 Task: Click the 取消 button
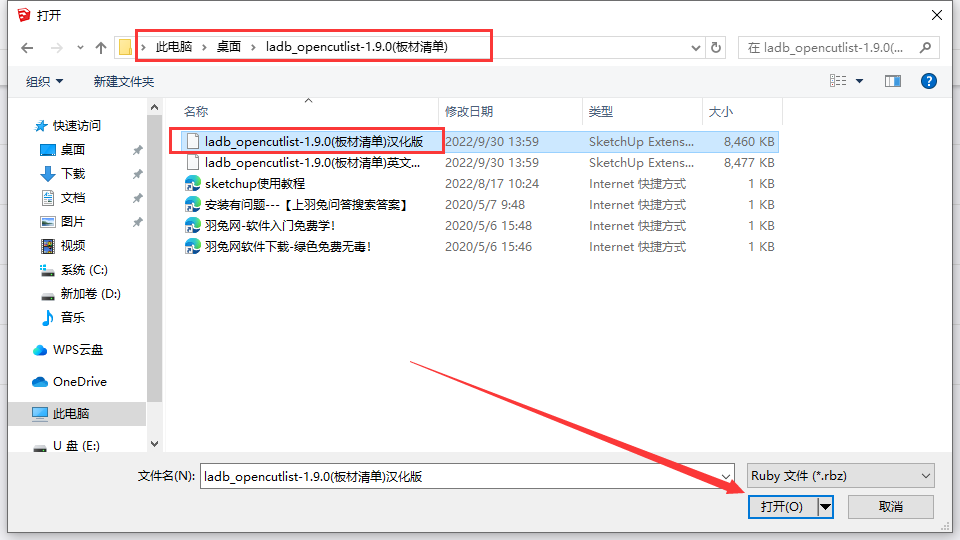pyautogui.click(x=891, y=507)
